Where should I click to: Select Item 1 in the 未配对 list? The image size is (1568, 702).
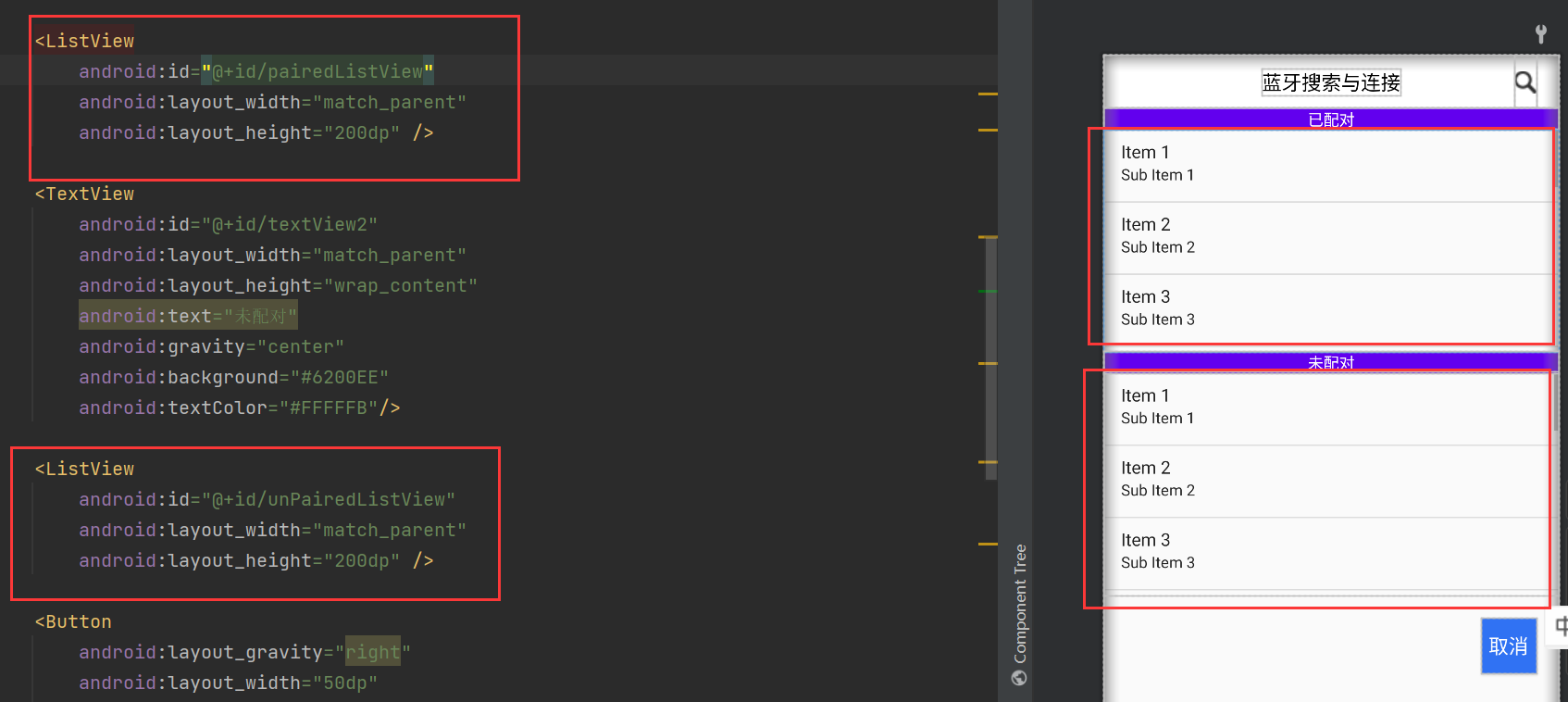coord(1327,408)
